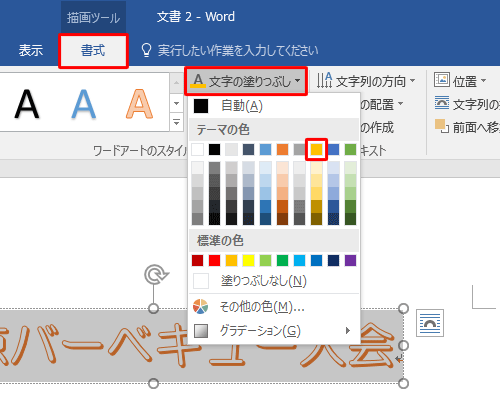Click the 文字列の方向 icon
This screenshot has height=395, width=500.
tap(324, 80)
